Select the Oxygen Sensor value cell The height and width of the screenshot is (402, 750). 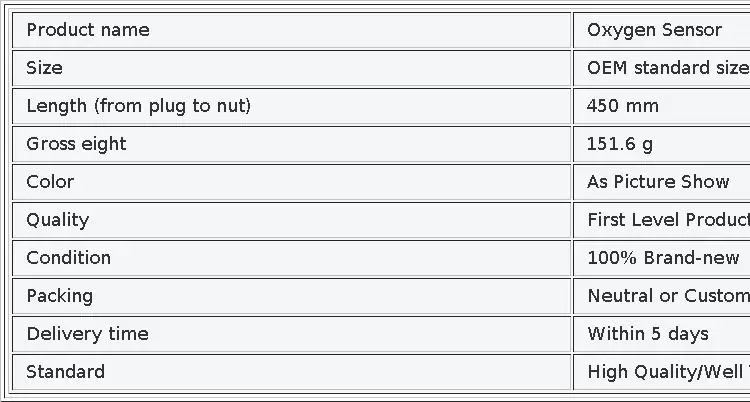tap(662, 30)
